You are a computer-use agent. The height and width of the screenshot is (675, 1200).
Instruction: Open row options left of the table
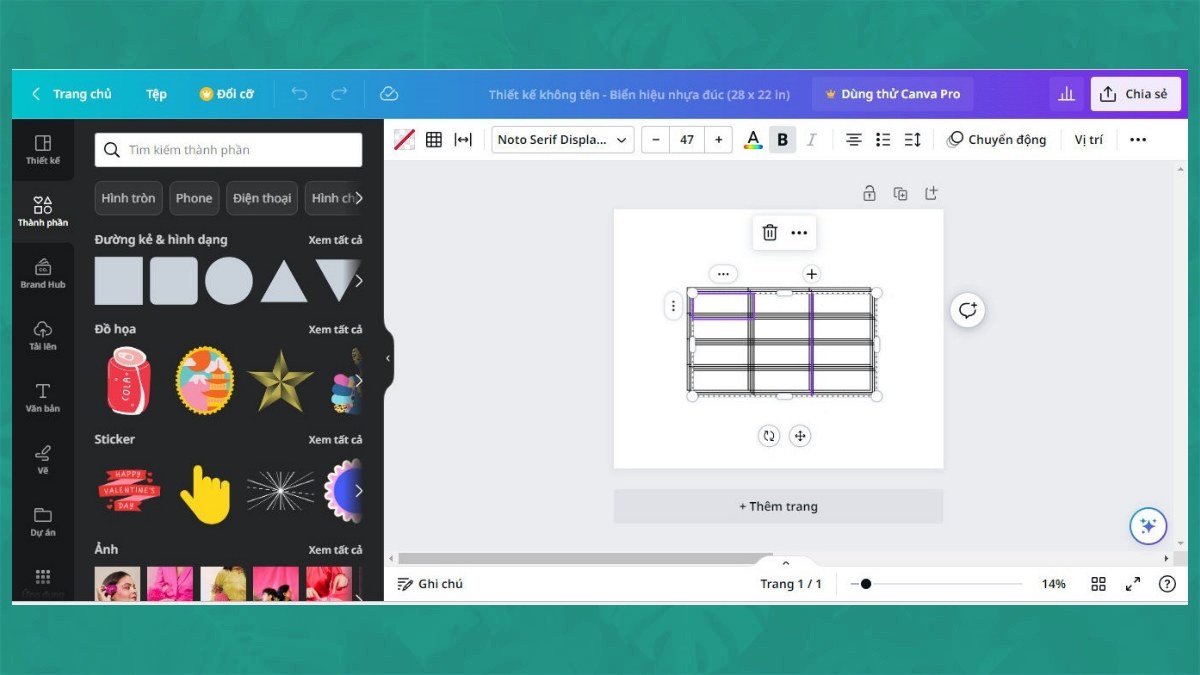click(x=673, y=306)
